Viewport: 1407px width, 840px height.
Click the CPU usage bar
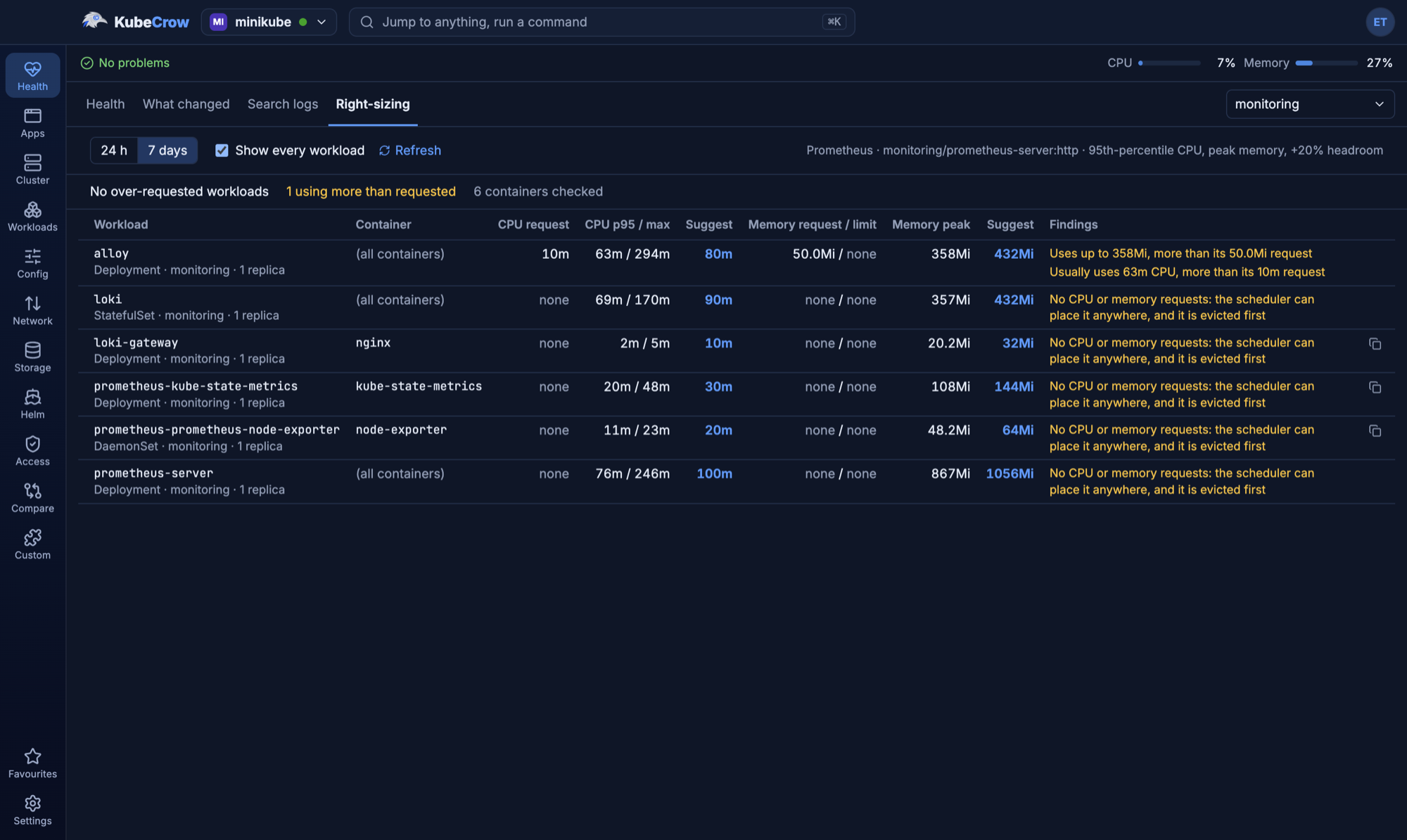click(1169, 63)
